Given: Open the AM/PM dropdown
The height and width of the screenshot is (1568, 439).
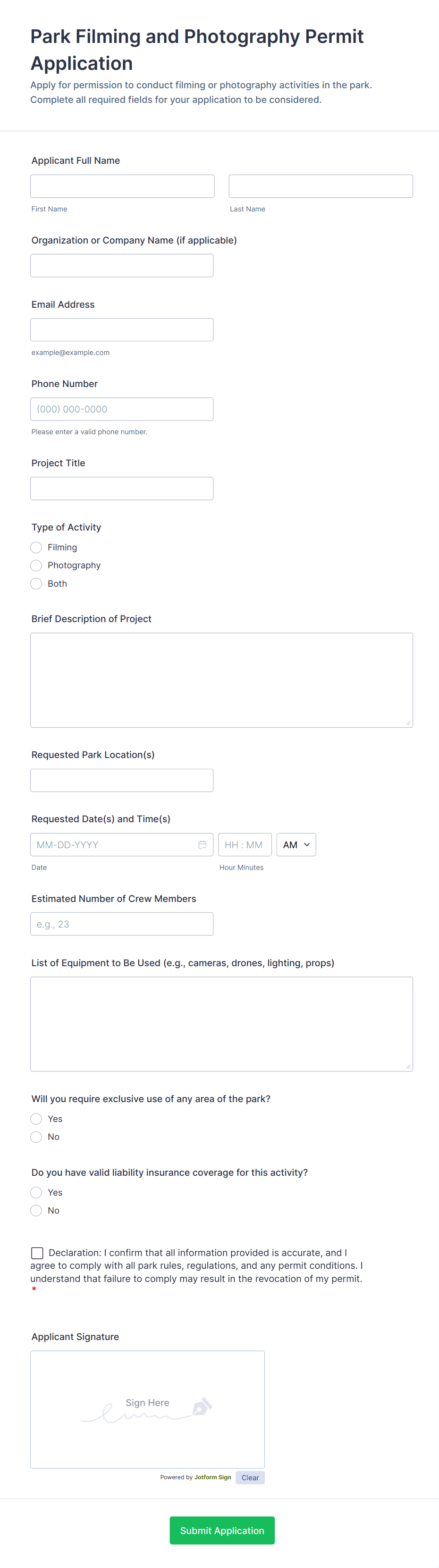Looking at the screenshot, I should 296,844.
